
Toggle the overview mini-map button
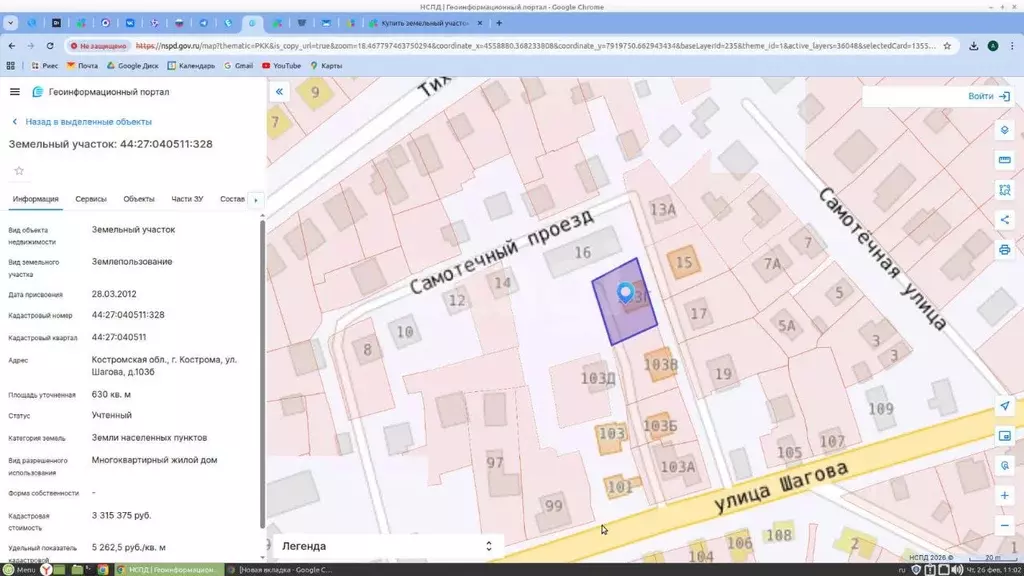coord(1005,436)
